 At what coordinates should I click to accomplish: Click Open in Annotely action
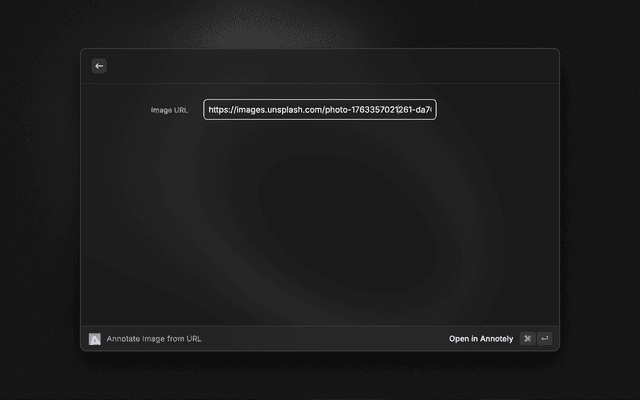pyautogui.click(x=480, y=339)
